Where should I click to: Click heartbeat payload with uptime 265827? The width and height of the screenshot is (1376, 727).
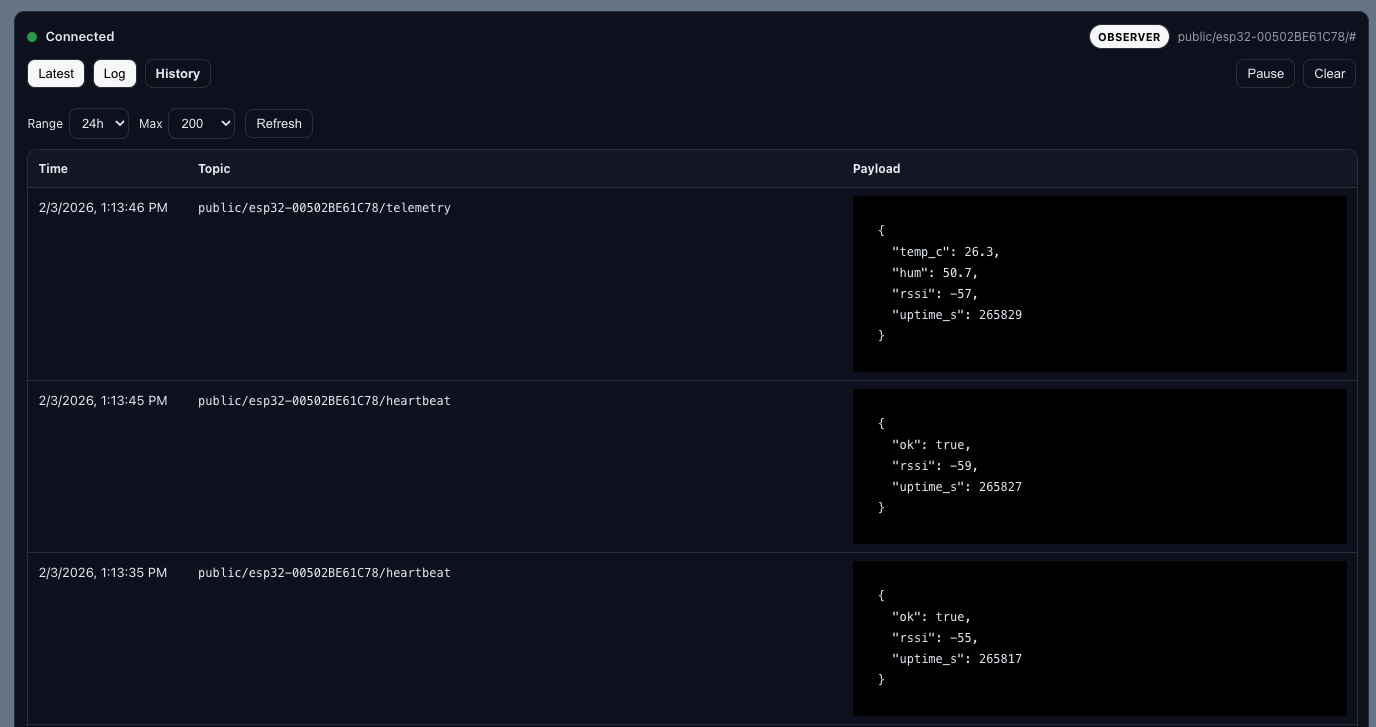tap(1099, 466)
